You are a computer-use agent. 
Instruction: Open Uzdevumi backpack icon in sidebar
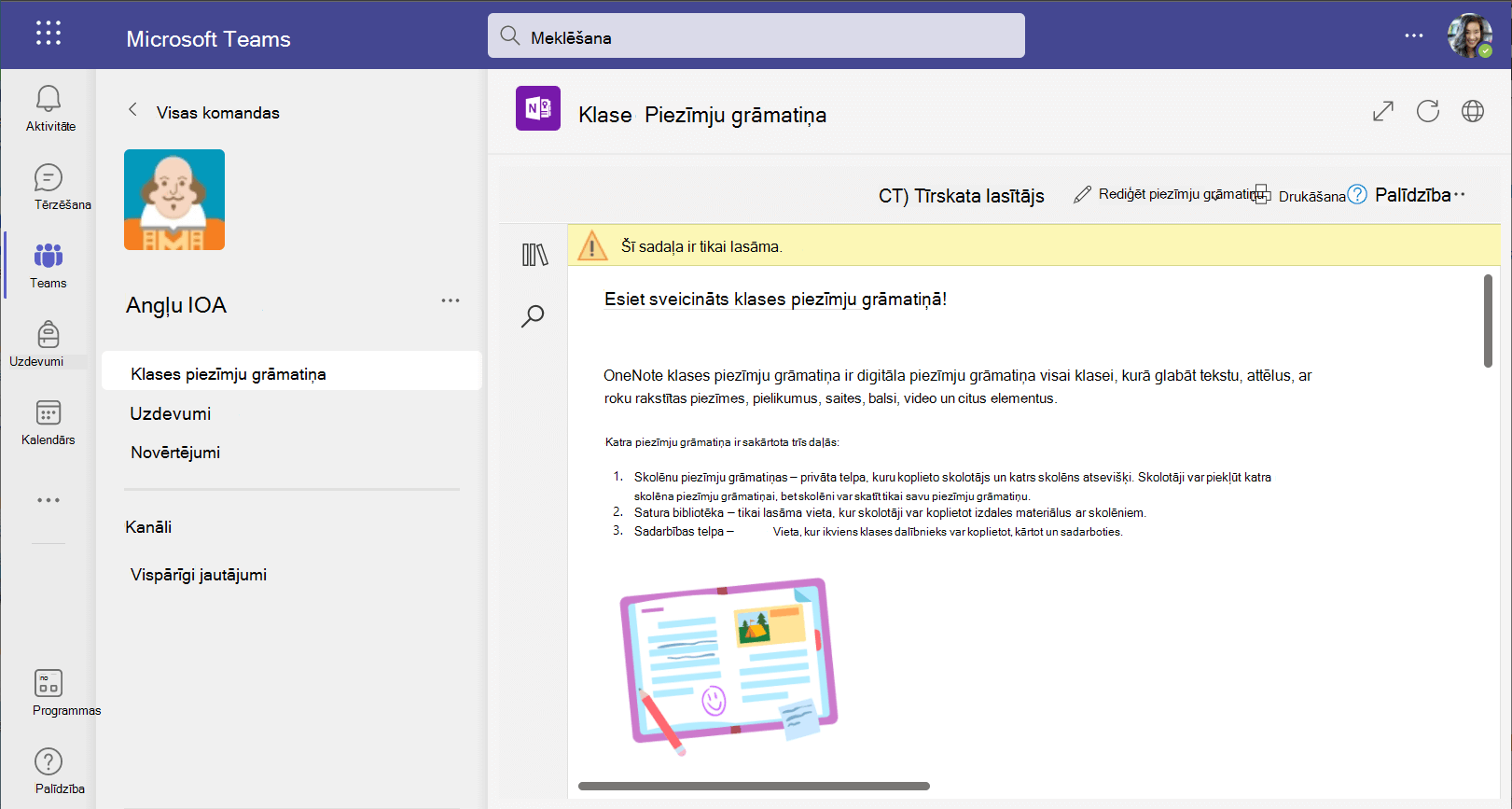click(49, 334)
